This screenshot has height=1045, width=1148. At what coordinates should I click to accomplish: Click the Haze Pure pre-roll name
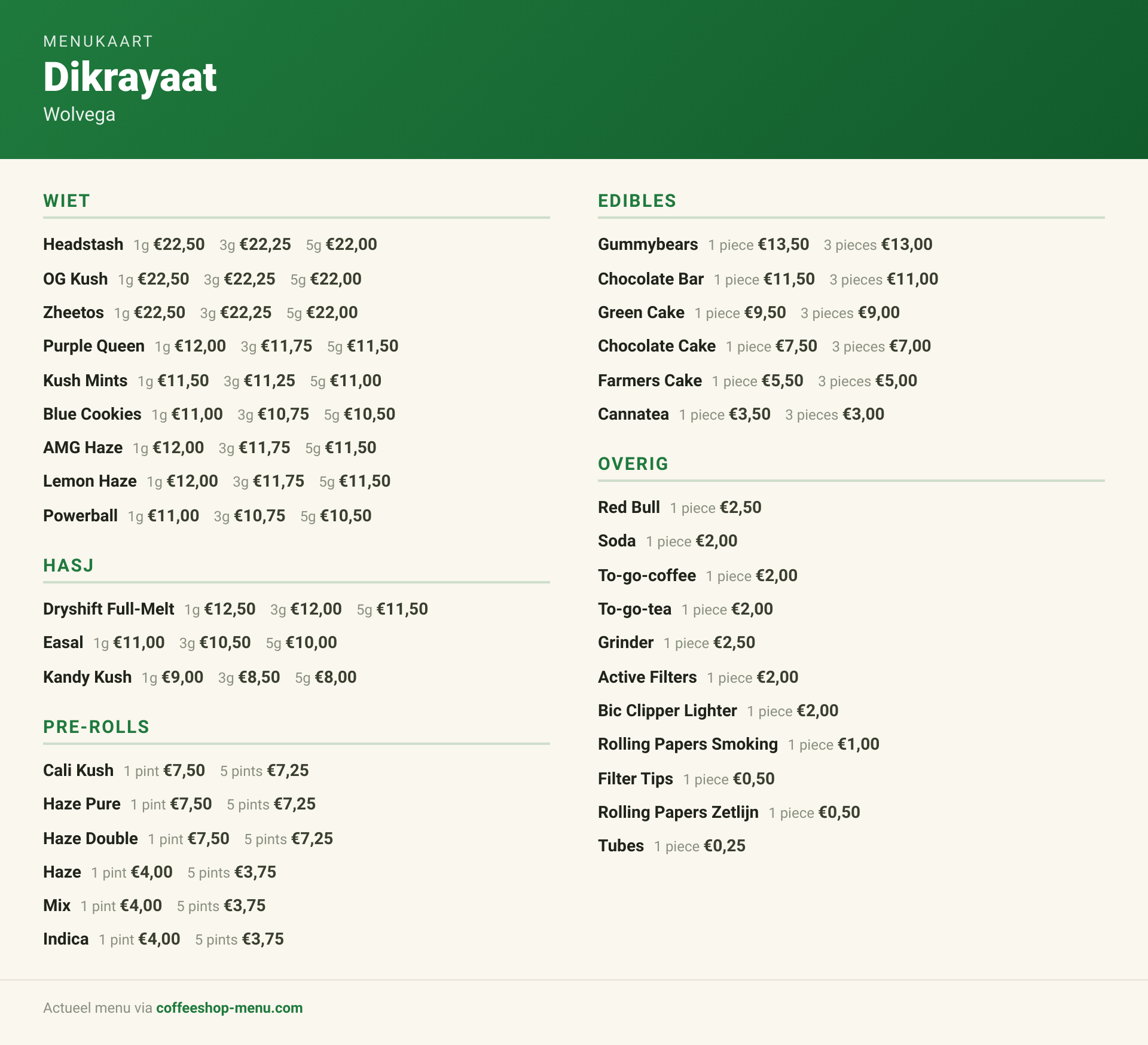[x=82, y=804]
